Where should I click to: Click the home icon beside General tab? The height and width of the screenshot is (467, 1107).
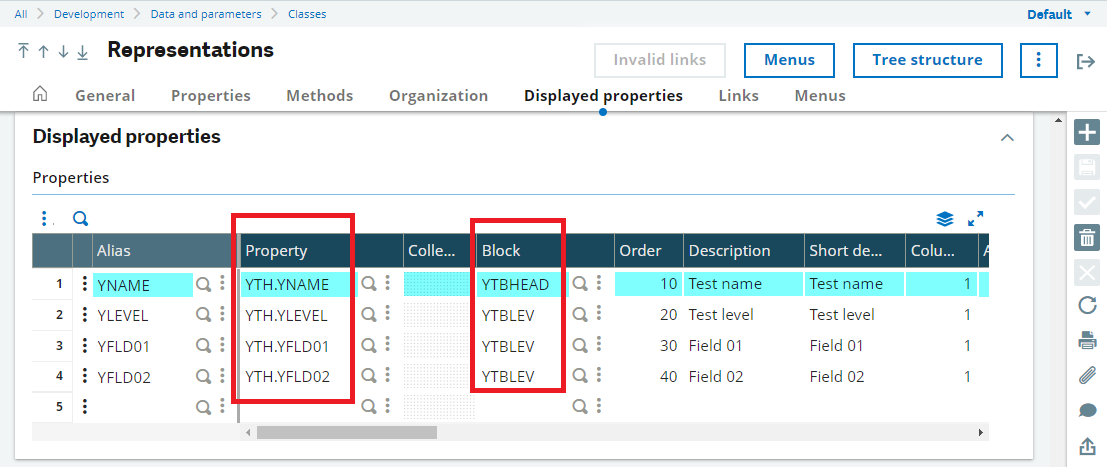(40, 94)
